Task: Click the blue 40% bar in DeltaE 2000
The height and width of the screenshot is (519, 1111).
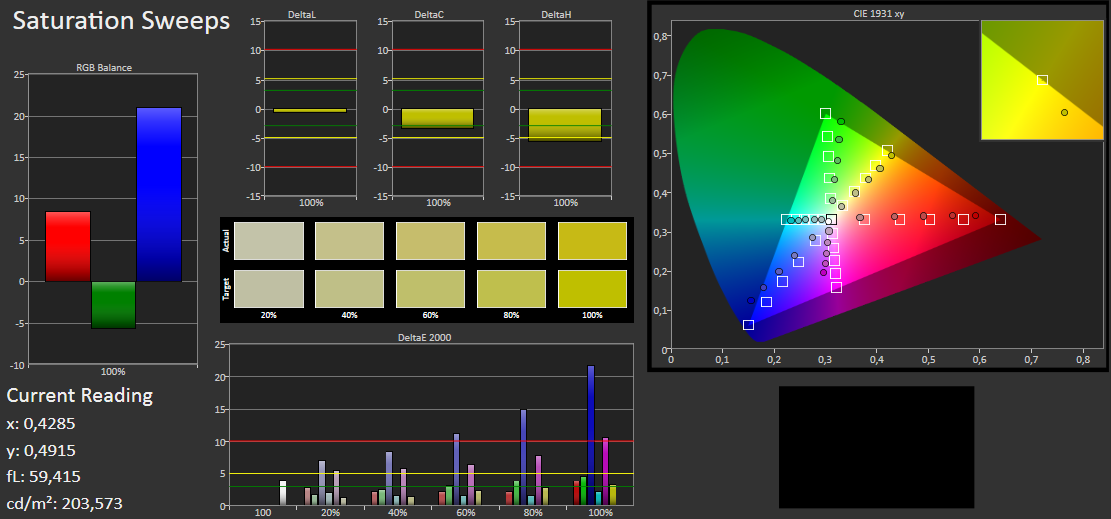Action: (389, 478)
